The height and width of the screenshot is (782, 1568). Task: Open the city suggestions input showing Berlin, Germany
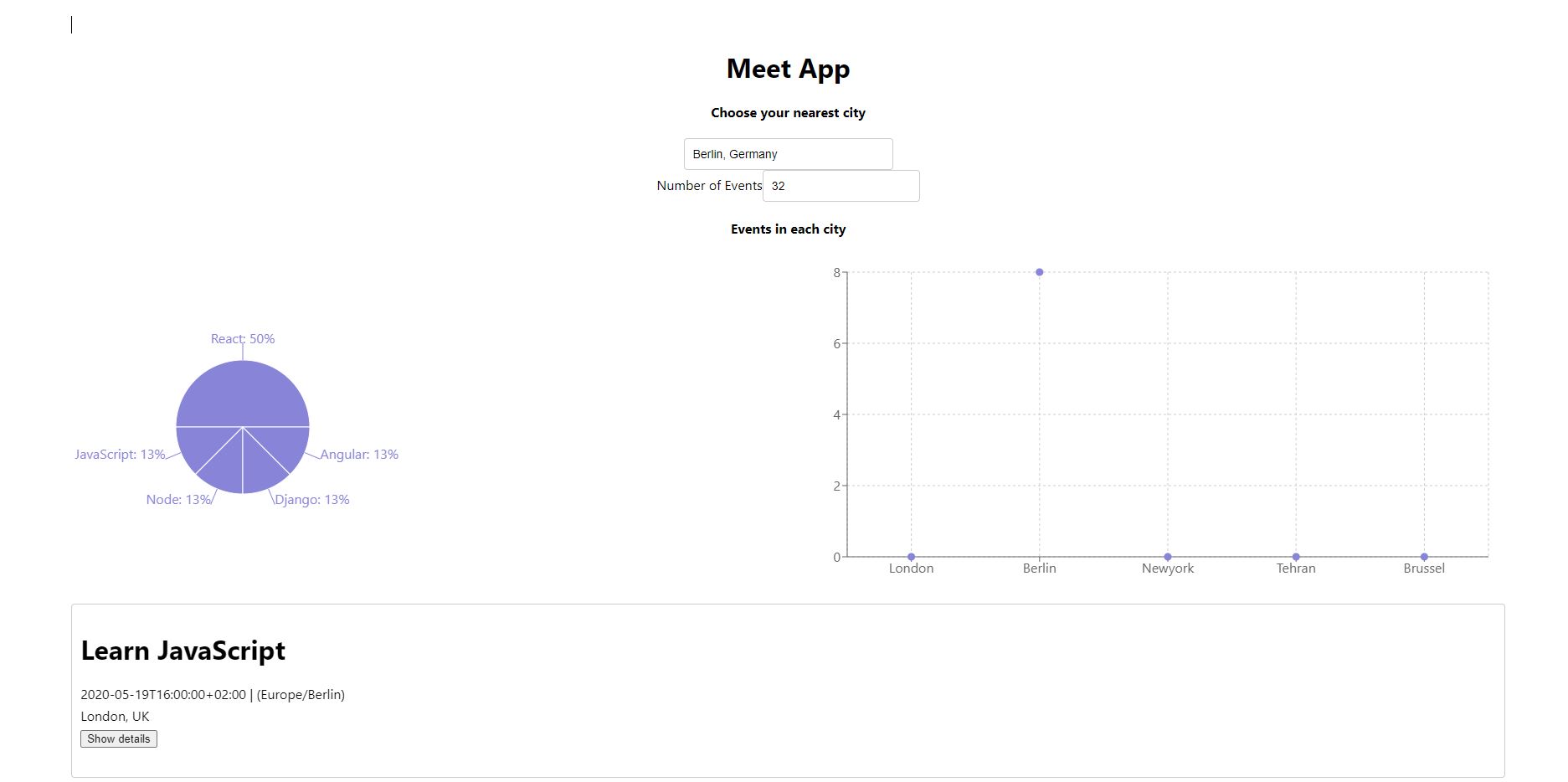point(787,153)
